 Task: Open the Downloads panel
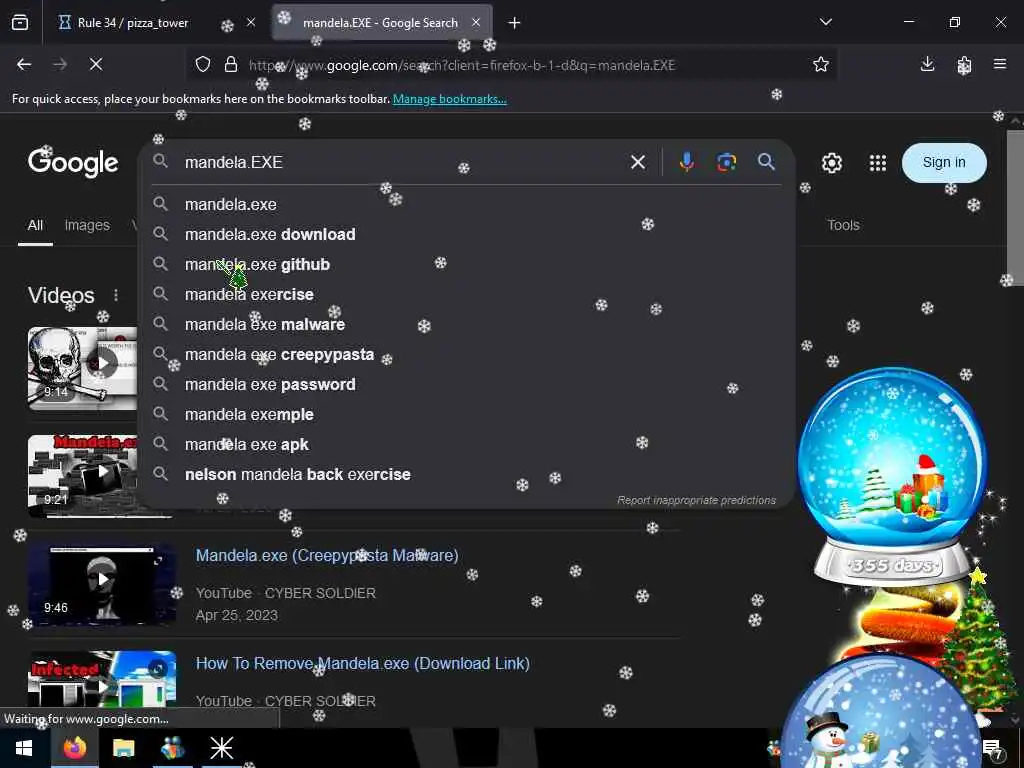coord(927,64)
